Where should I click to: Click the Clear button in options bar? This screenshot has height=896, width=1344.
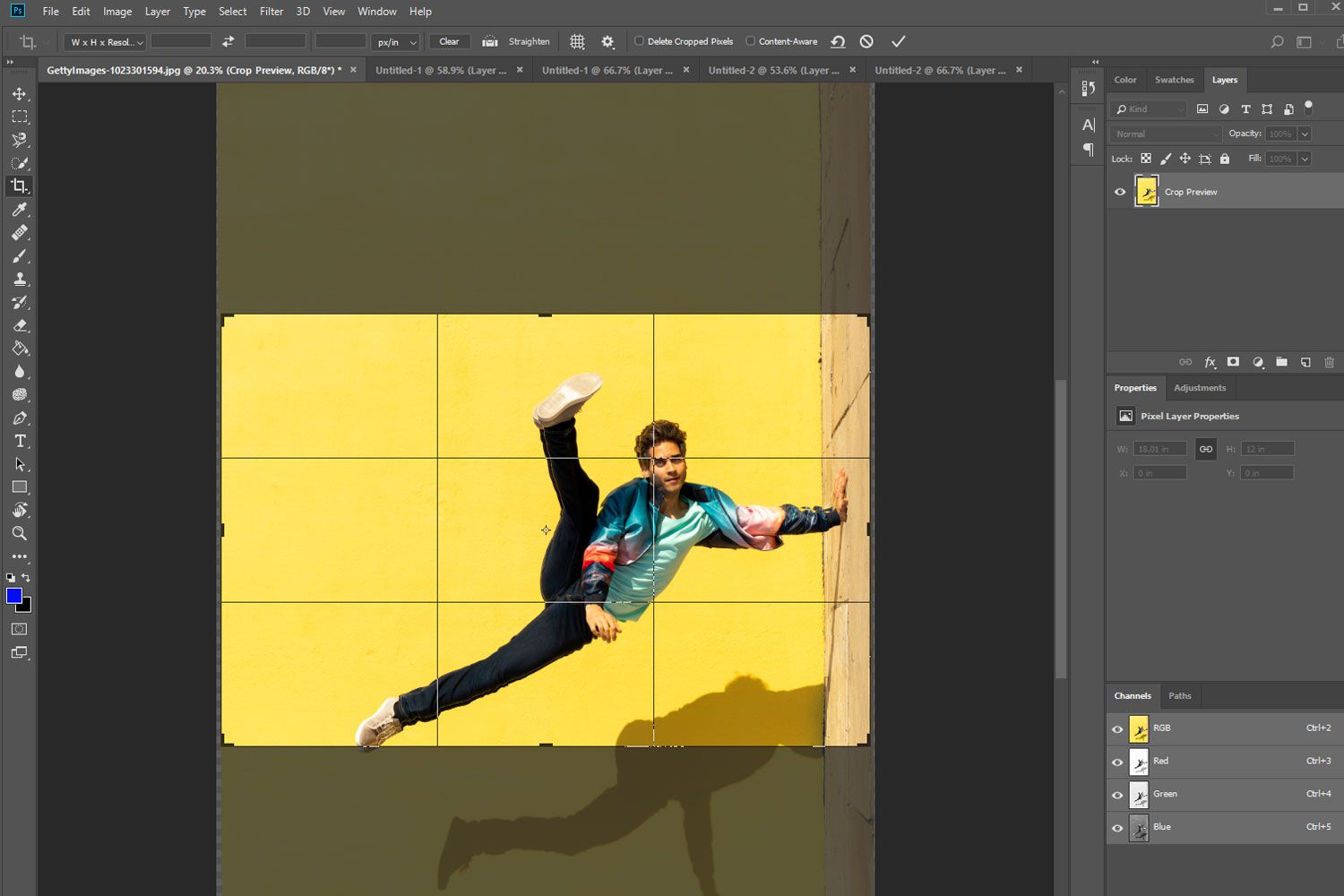(x=449, y=41)
